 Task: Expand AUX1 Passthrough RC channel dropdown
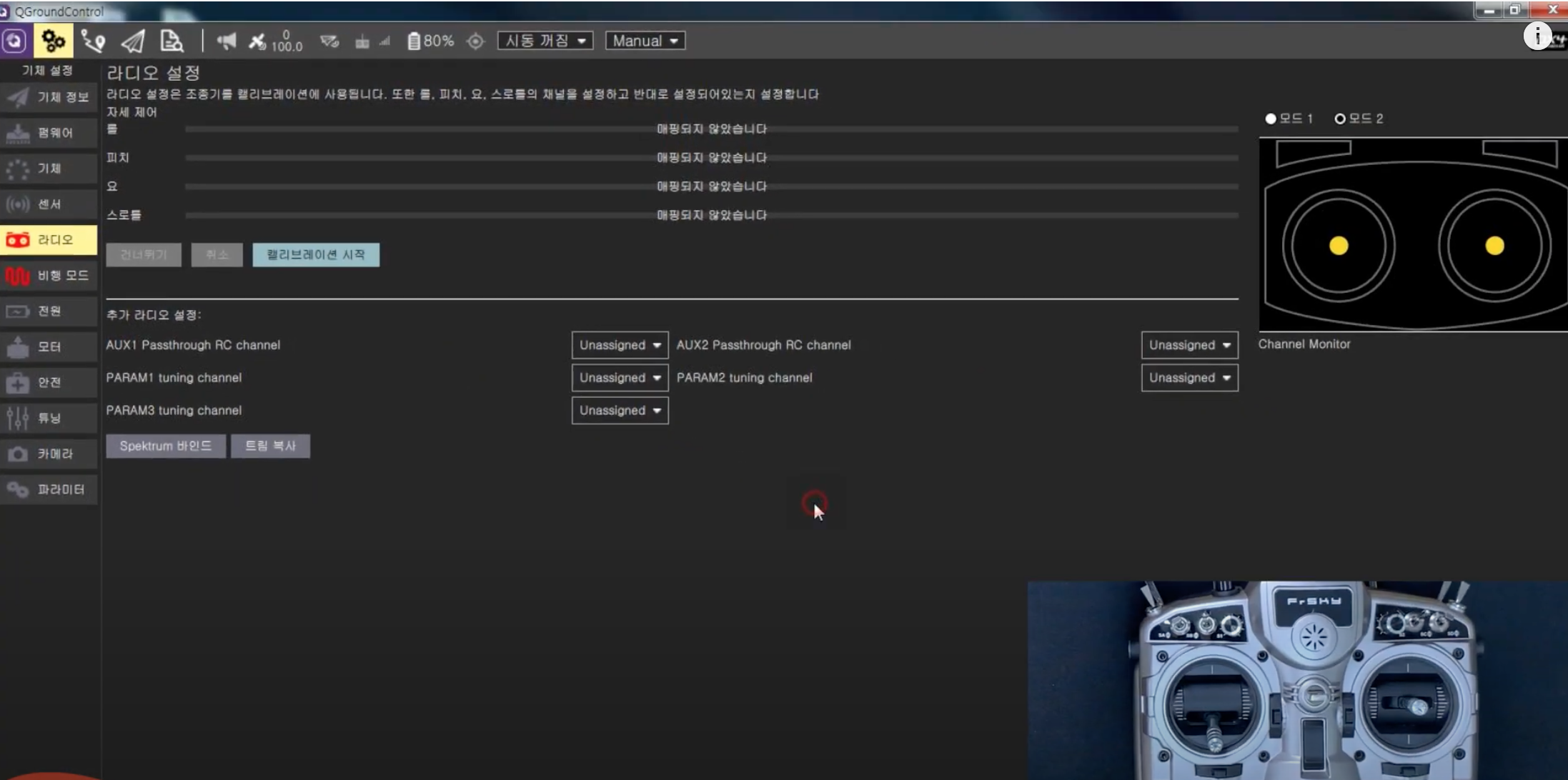coord(620,345)
